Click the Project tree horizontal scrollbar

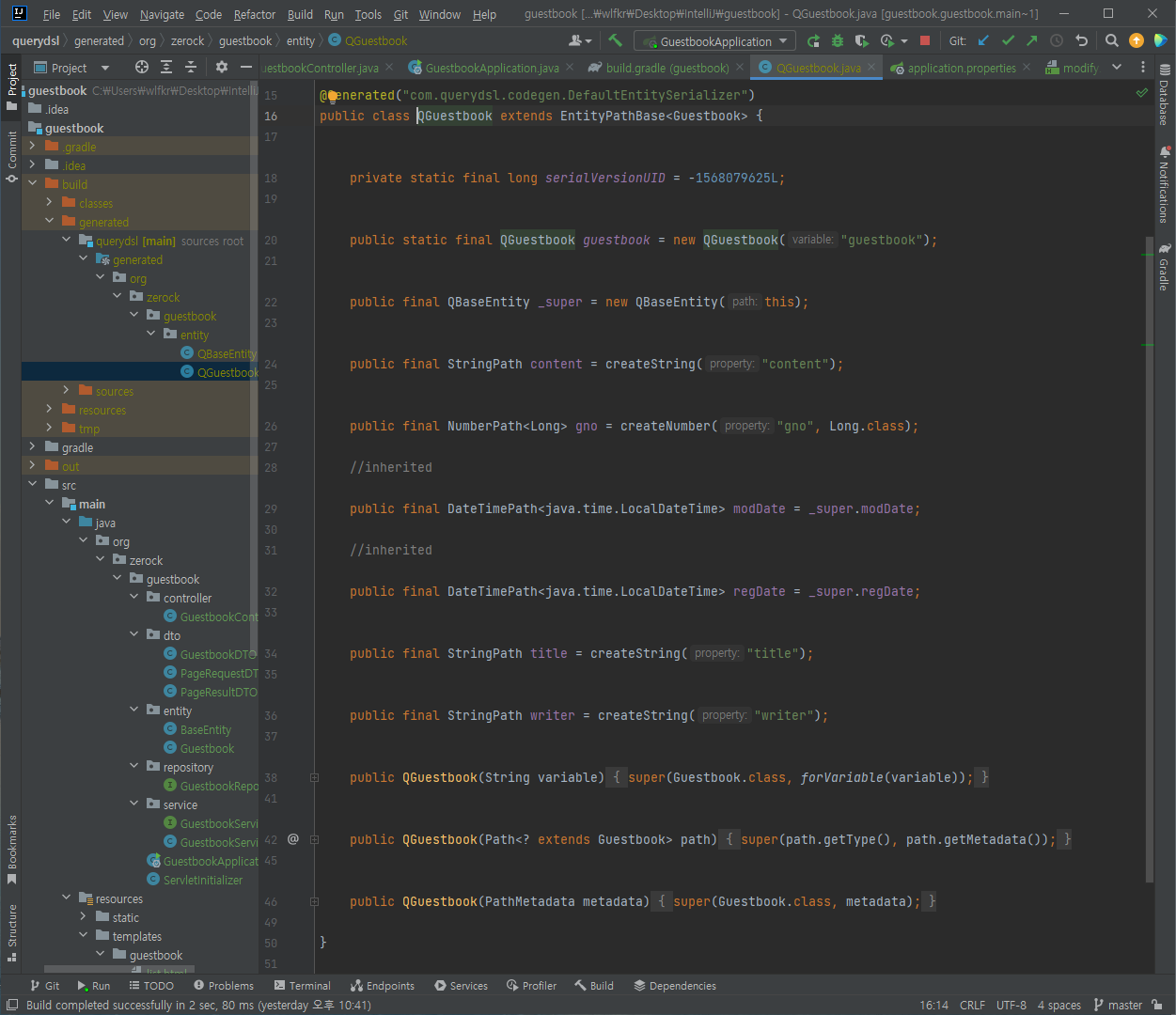coord(118,969)
